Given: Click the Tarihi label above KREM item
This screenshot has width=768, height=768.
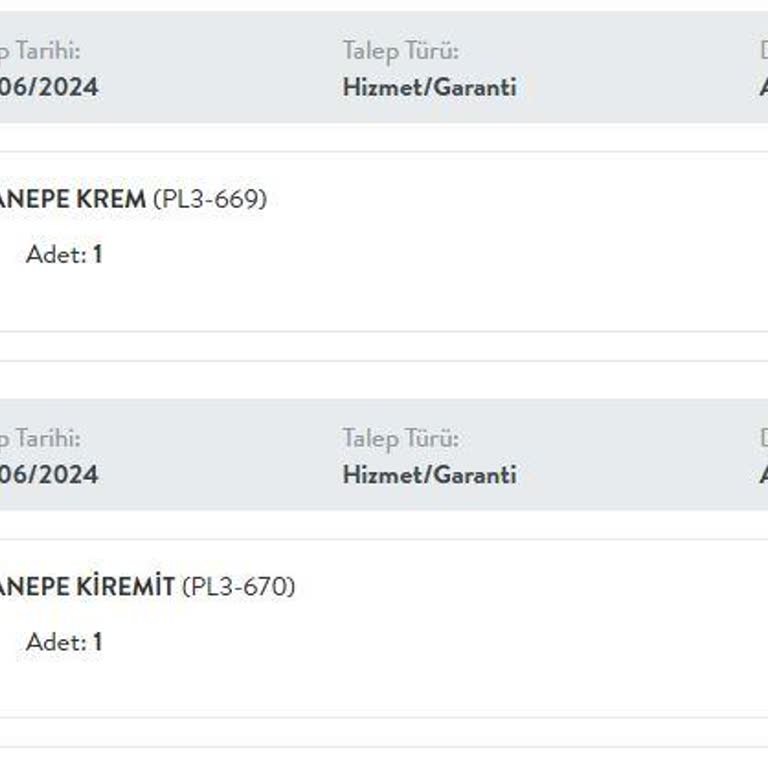Looking at the screenshot, I should click(45, 51).
